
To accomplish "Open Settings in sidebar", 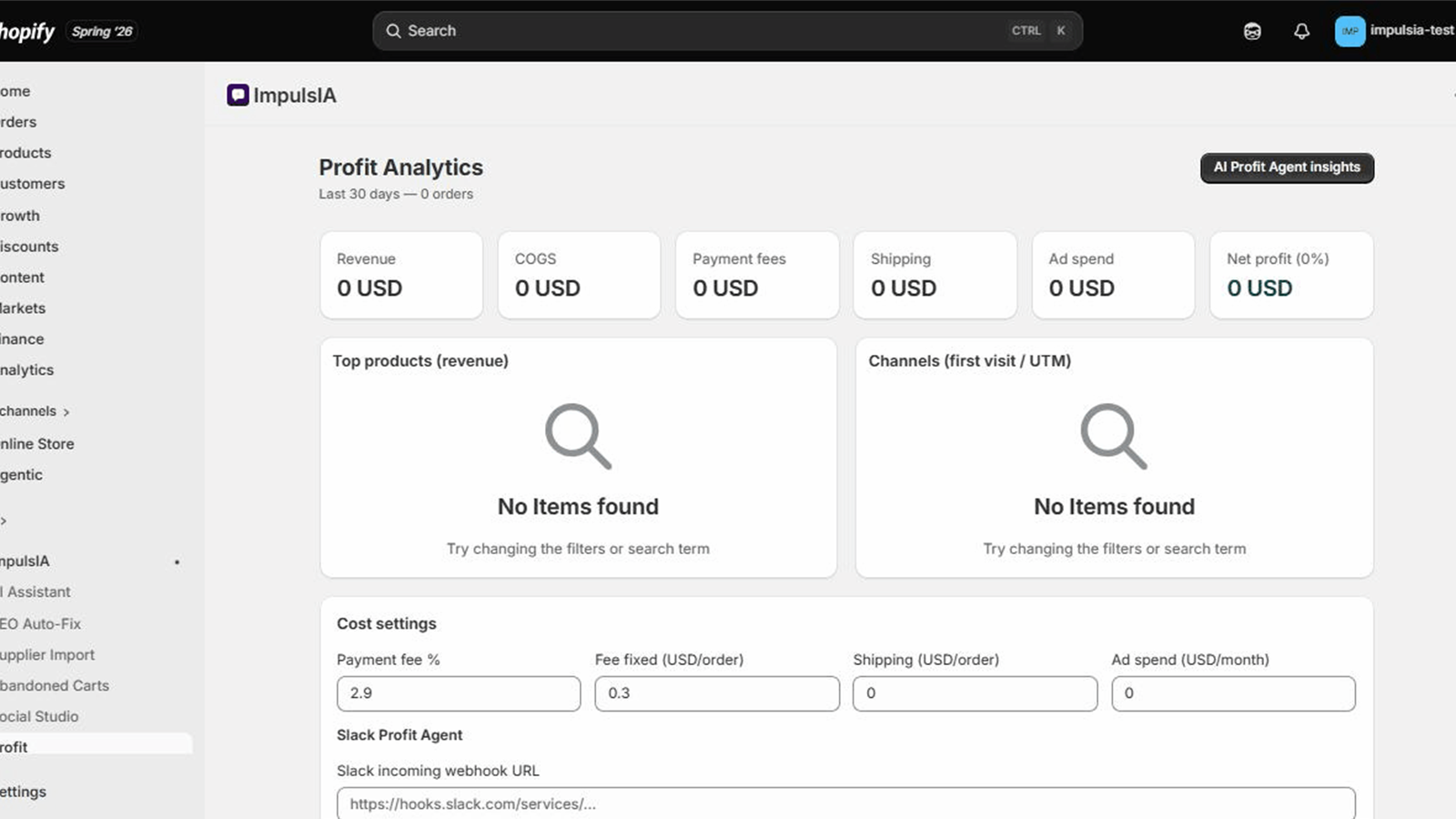I will pos(23,792).
